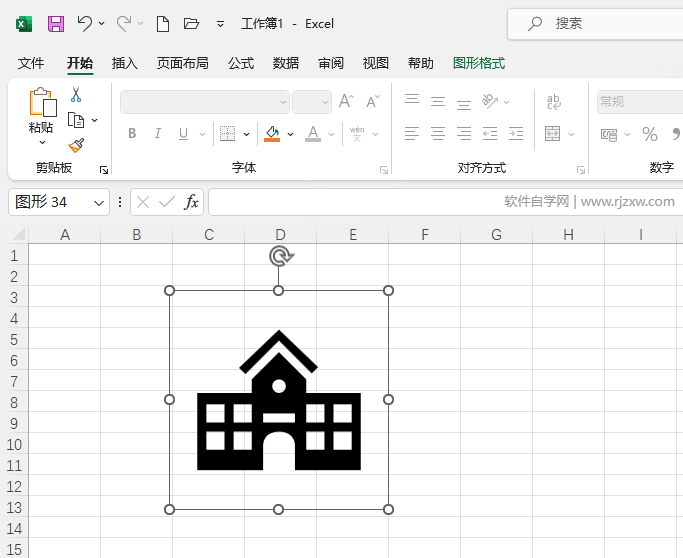Open the 文件 menu tab
The height and width of the screenshot is (558, 683).
click(31, 64)
